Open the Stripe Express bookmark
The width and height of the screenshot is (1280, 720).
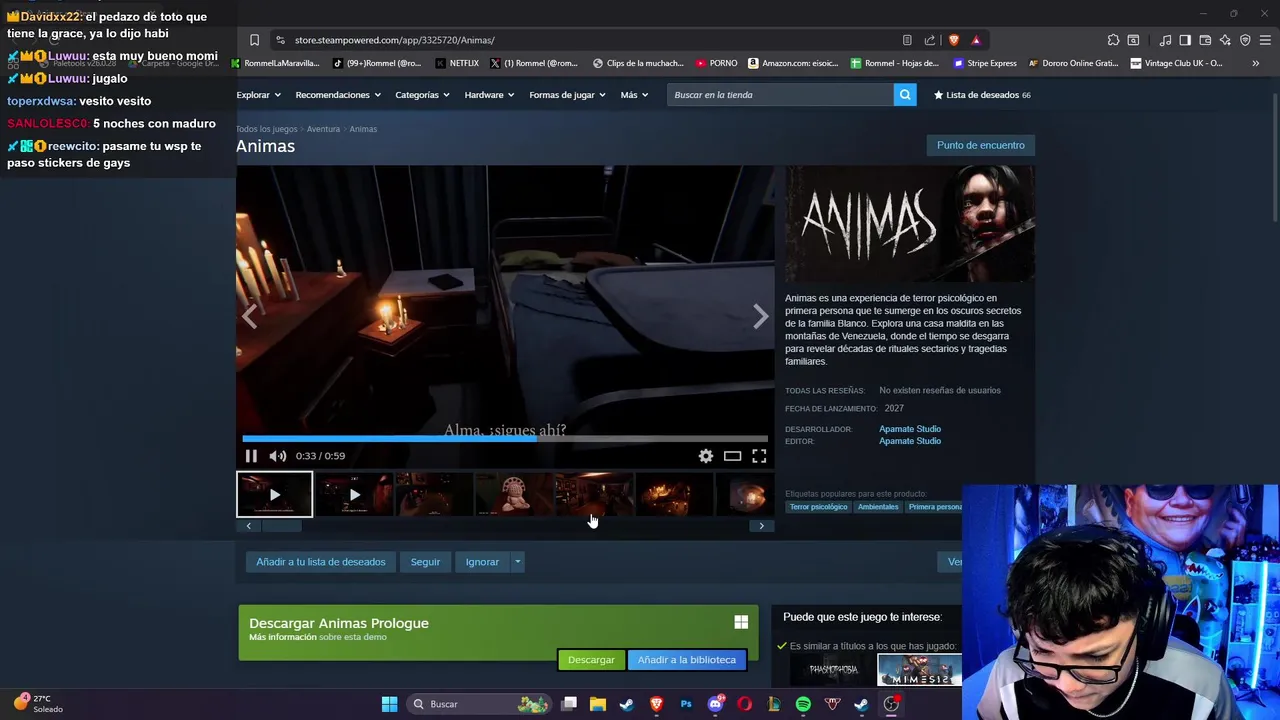(x=984, y=63)
